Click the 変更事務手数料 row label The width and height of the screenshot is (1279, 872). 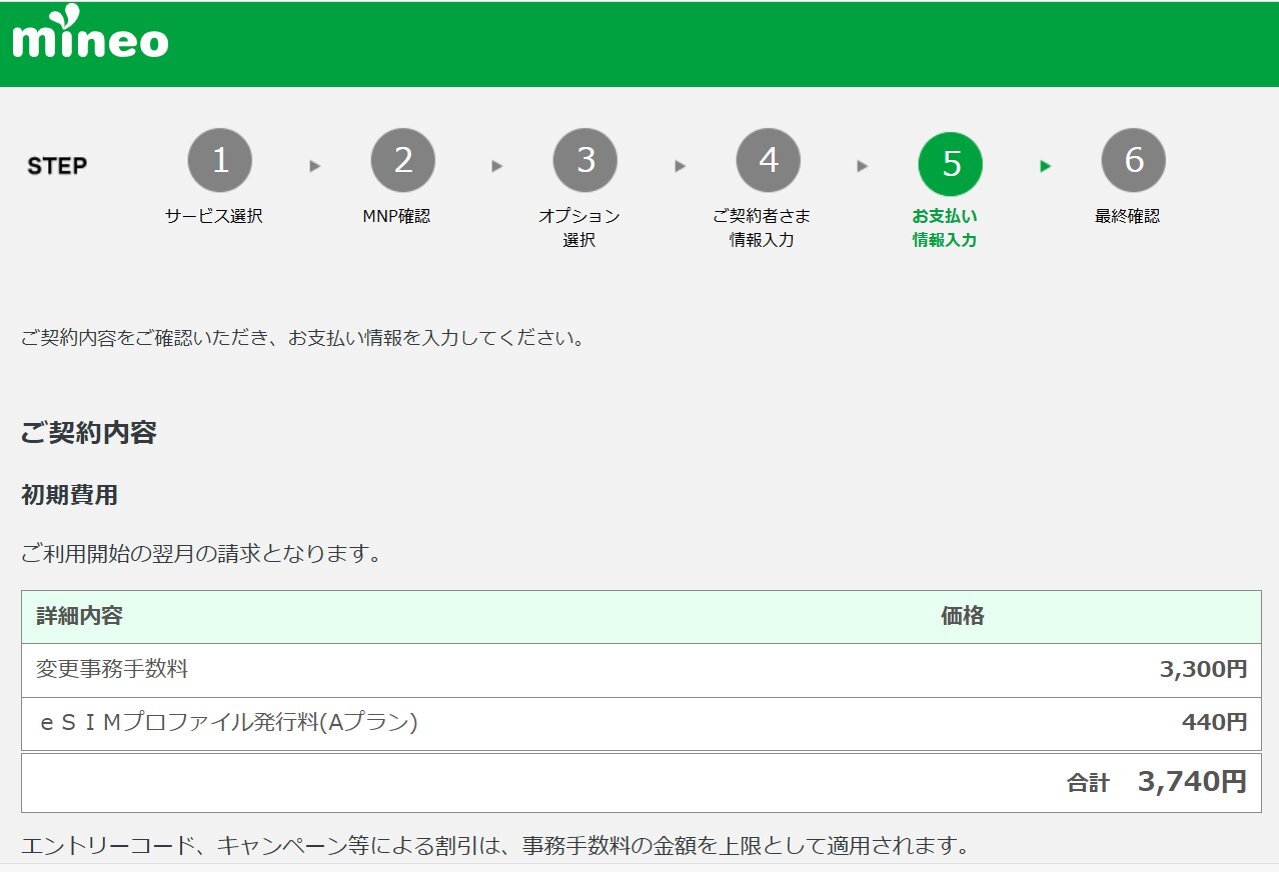(x=112, y=669)
